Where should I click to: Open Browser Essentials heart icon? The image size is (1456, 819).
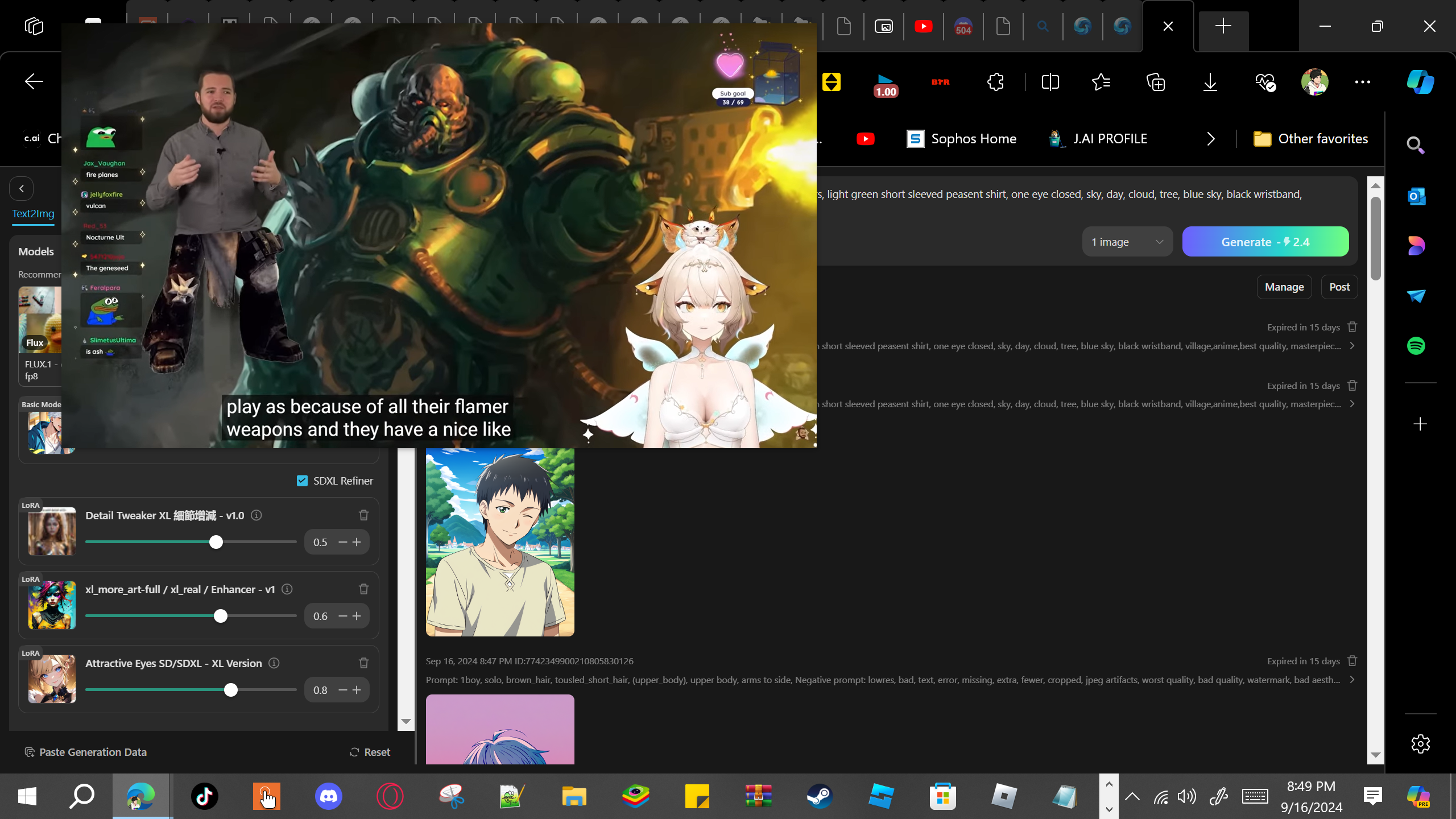point(1265,82)
